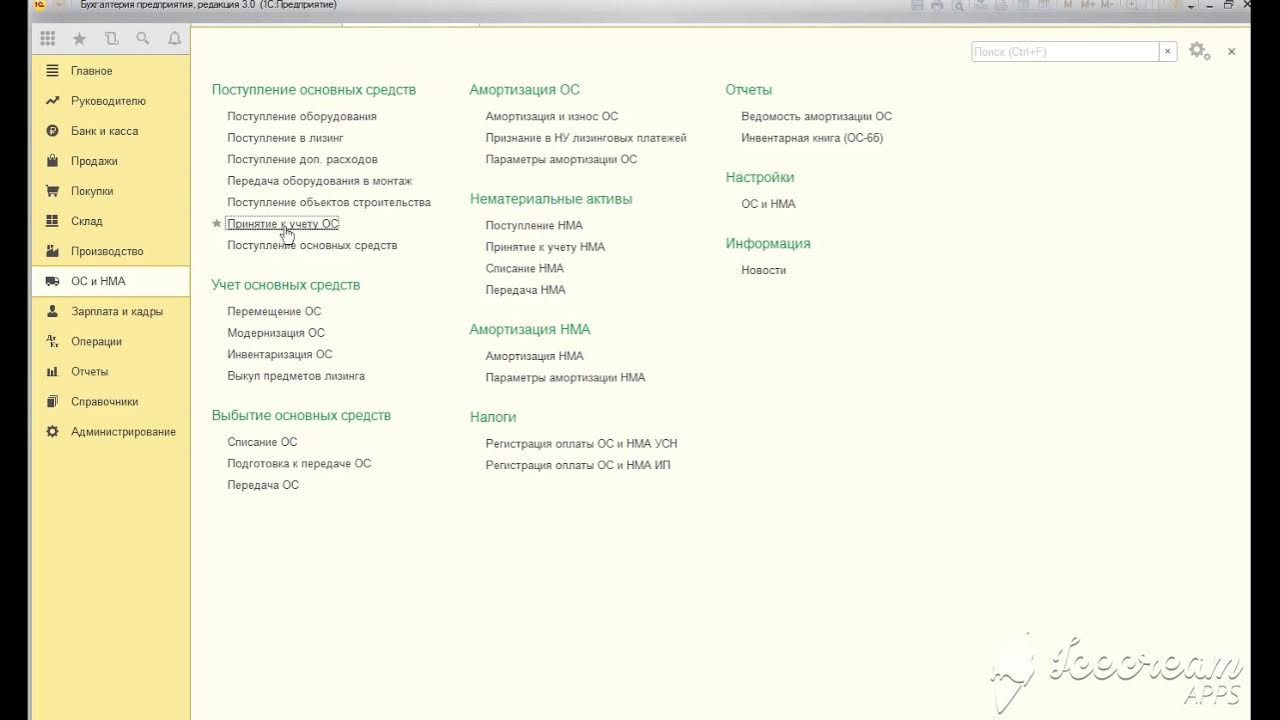Open Ведомость амортизации ОС report
The width and height of the screenshot is (1280, 720).
[x=816, y=116]
